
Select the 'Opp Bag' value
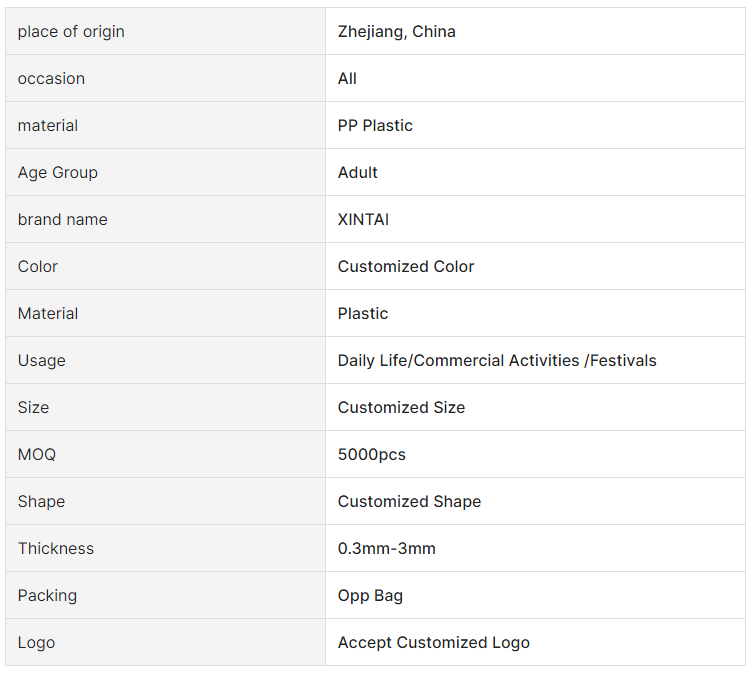(x=370, y=595)
